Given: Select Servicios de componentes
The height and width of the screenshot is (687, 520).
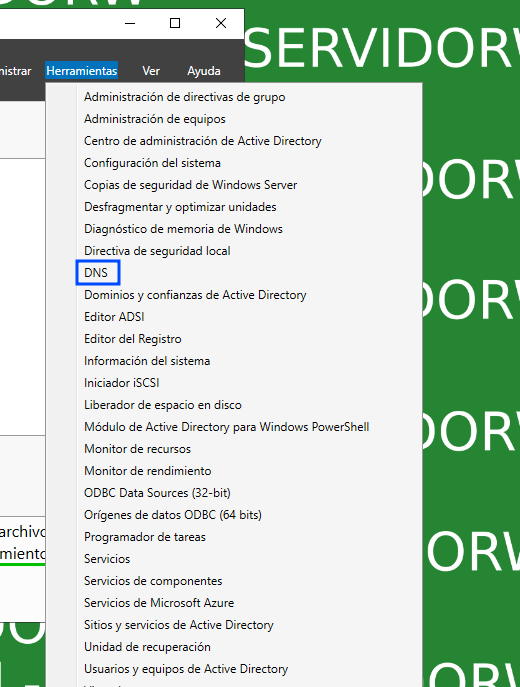Looking at the screenshot, I should click(x=153, y=581).
